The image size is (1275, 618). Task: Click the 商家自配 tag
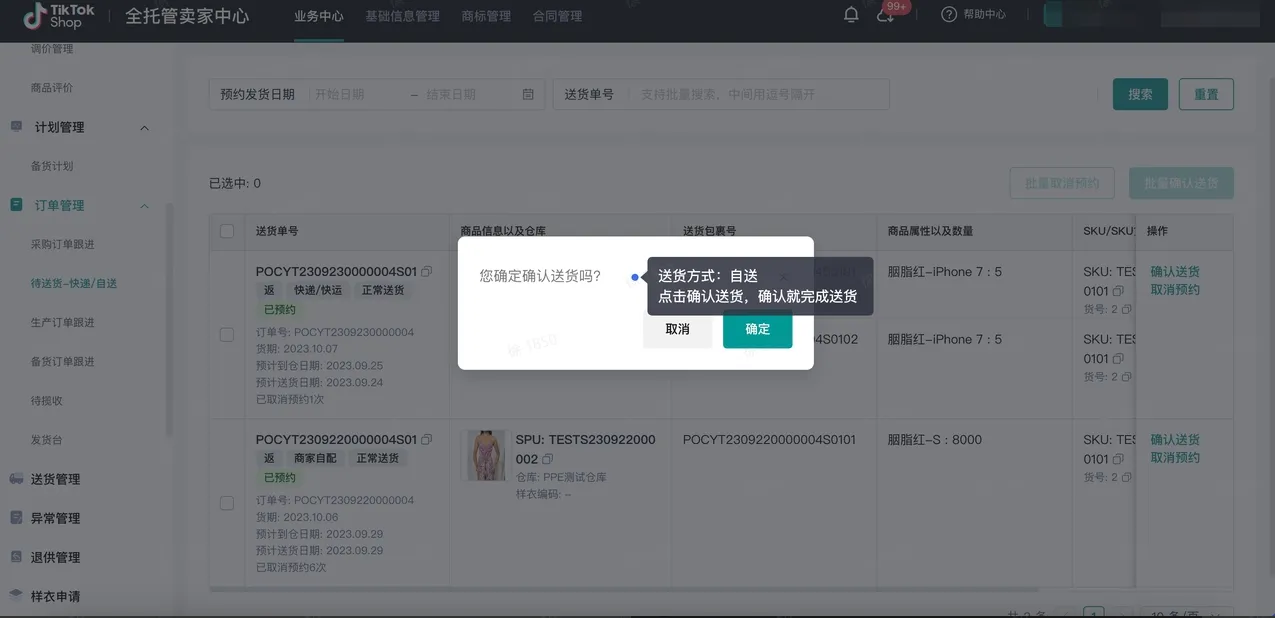coord(315,458)
